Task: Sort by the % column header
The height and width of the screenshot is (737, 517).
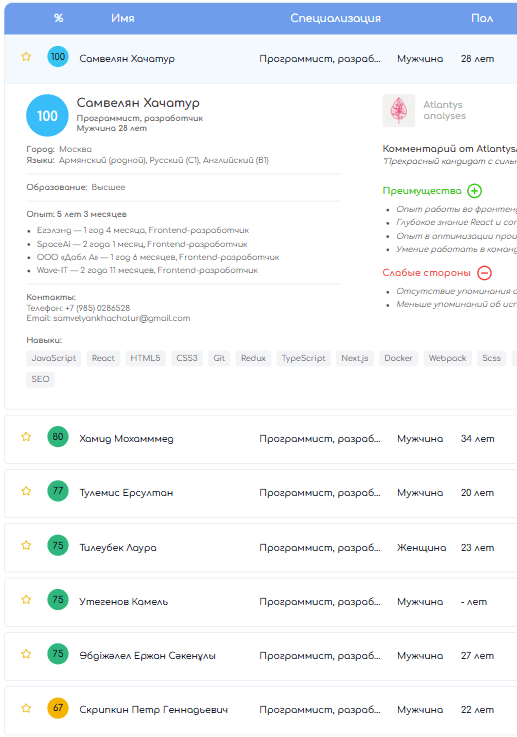Action: tap(58, 18)
